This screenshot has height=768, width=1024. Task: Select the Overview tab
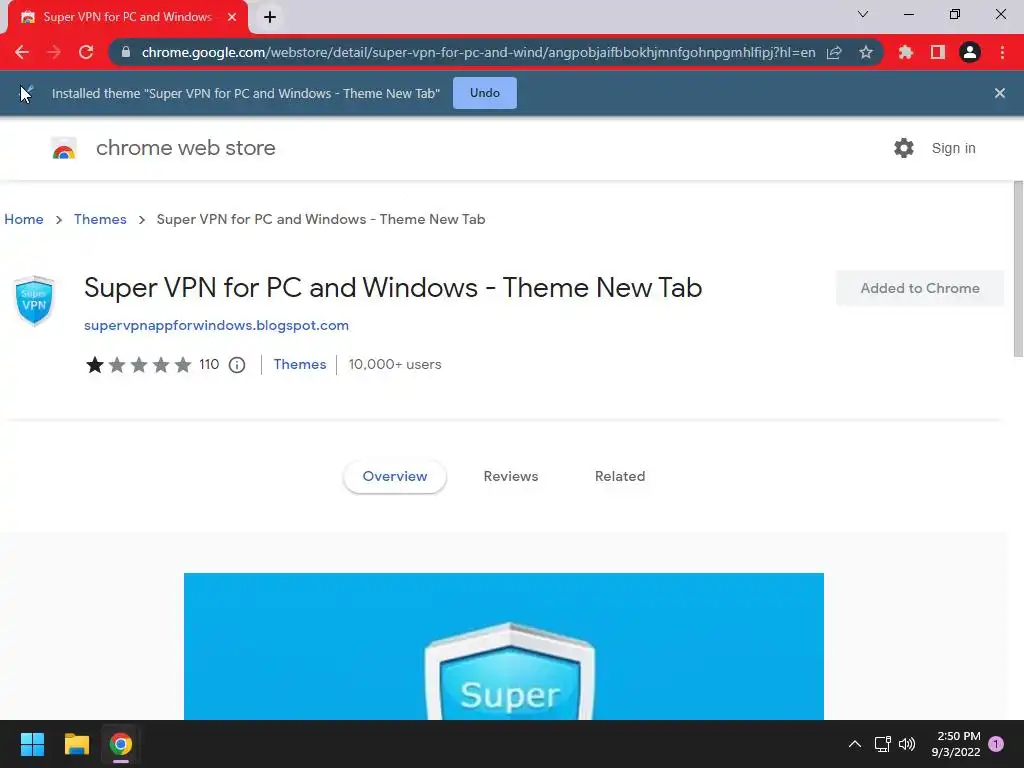pyautogui.click(x=394, y=477)
